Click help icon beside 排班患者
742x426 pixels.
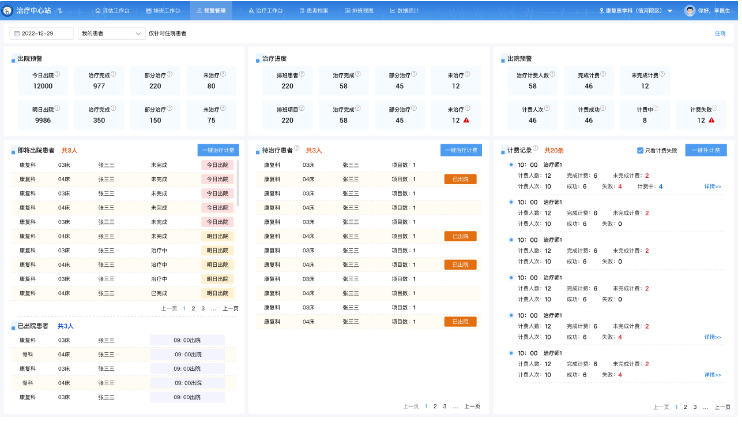(x=301, y=74)
